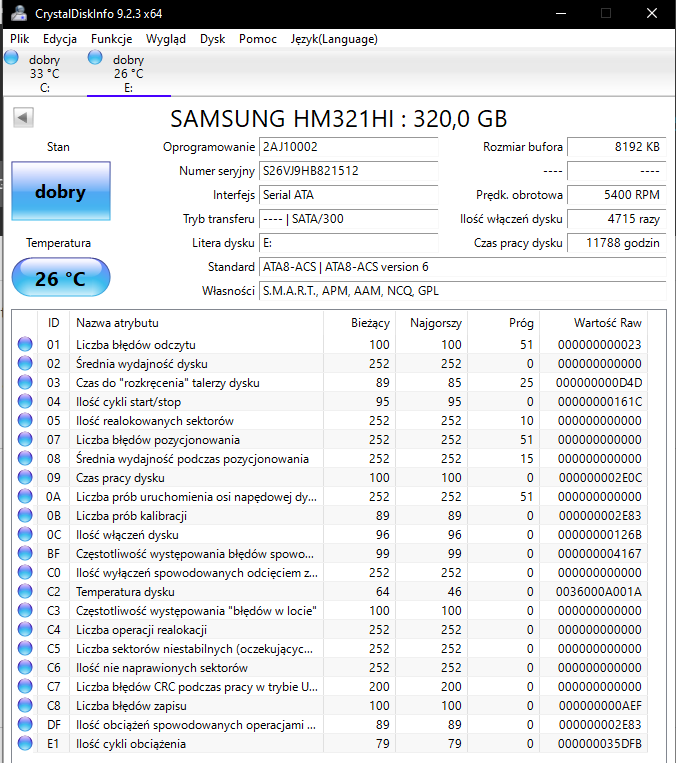The image size is (676, 763).
Task: Open the Plik menu
Action: [19, 39]
